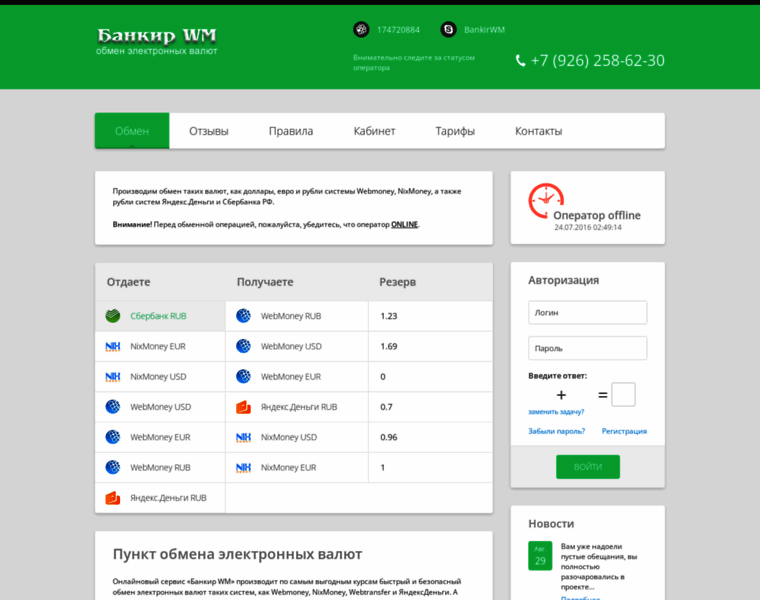Click the Skype name BankirWM
The image size is (760, 600).
pyautogui.click(x=484, y=30)
